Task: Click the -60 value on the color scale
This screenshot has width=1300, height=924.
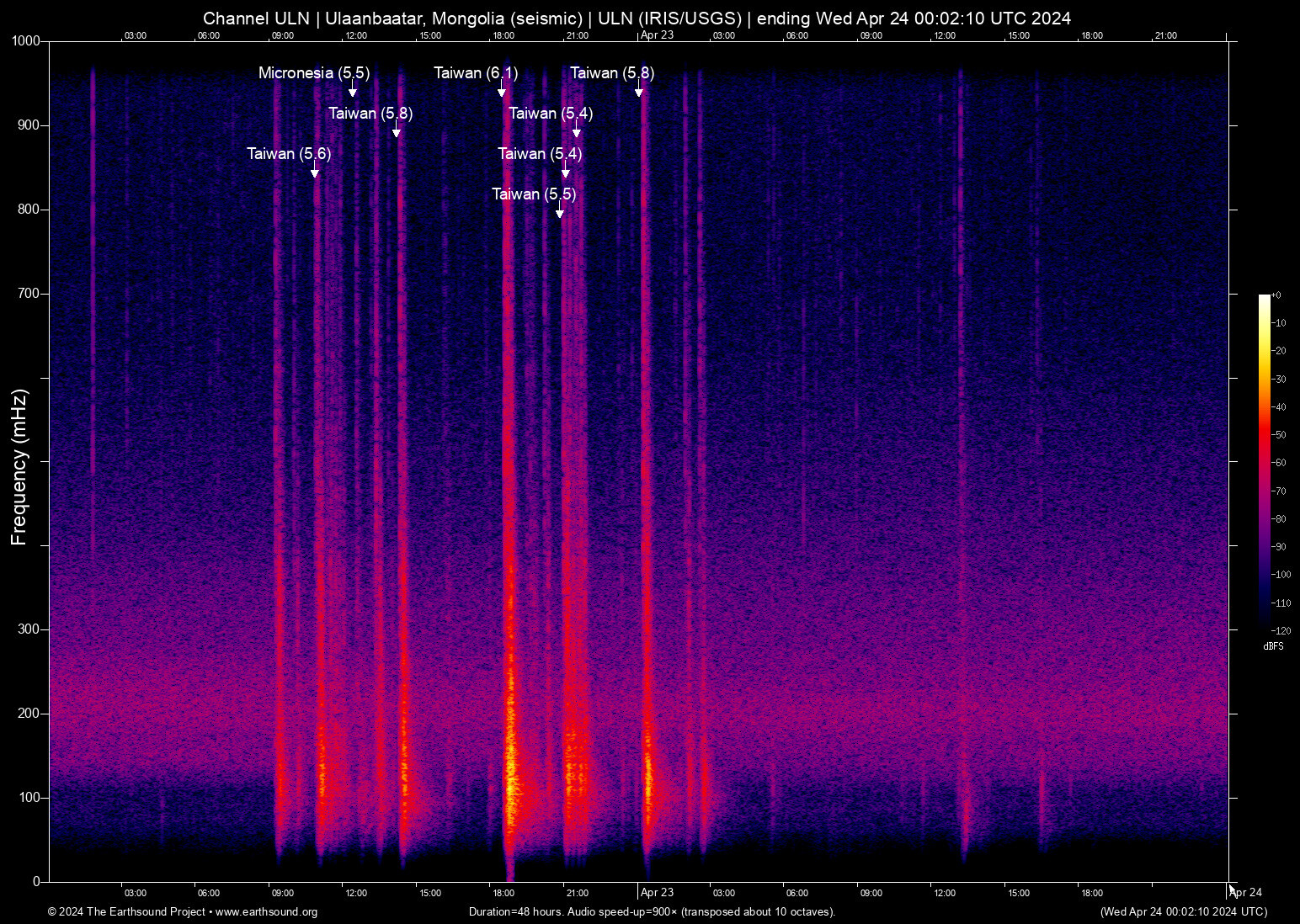Action: 1279,463
